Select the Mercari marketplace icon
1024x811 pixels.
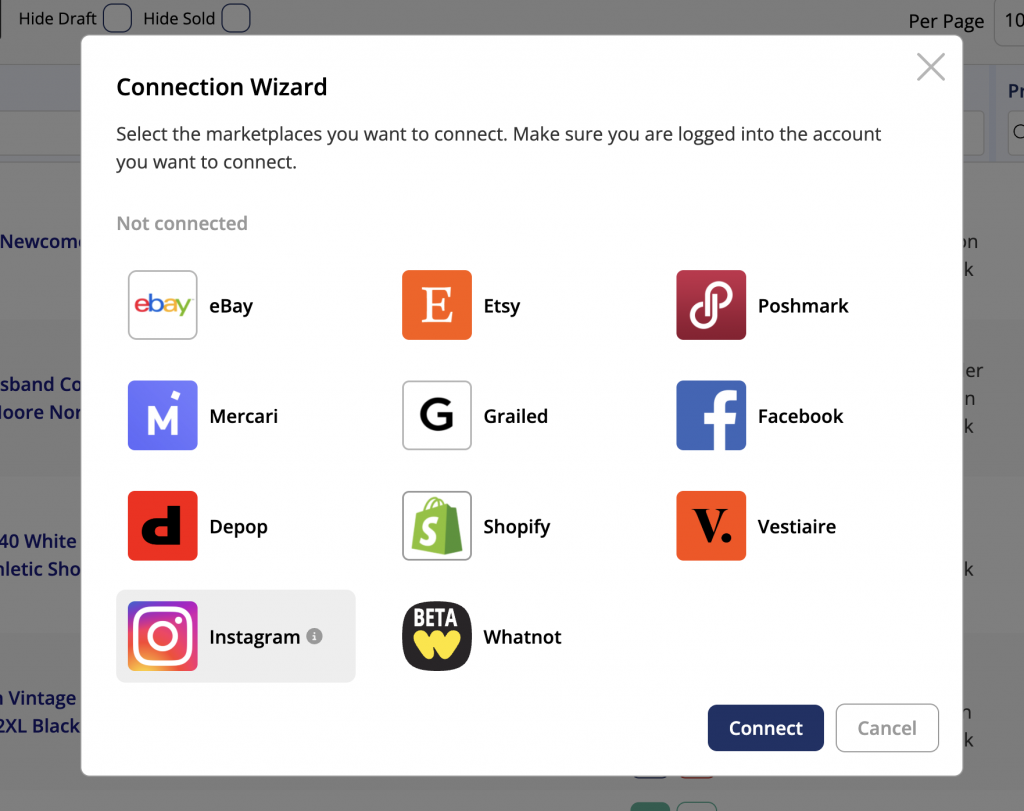click(163, 415)
